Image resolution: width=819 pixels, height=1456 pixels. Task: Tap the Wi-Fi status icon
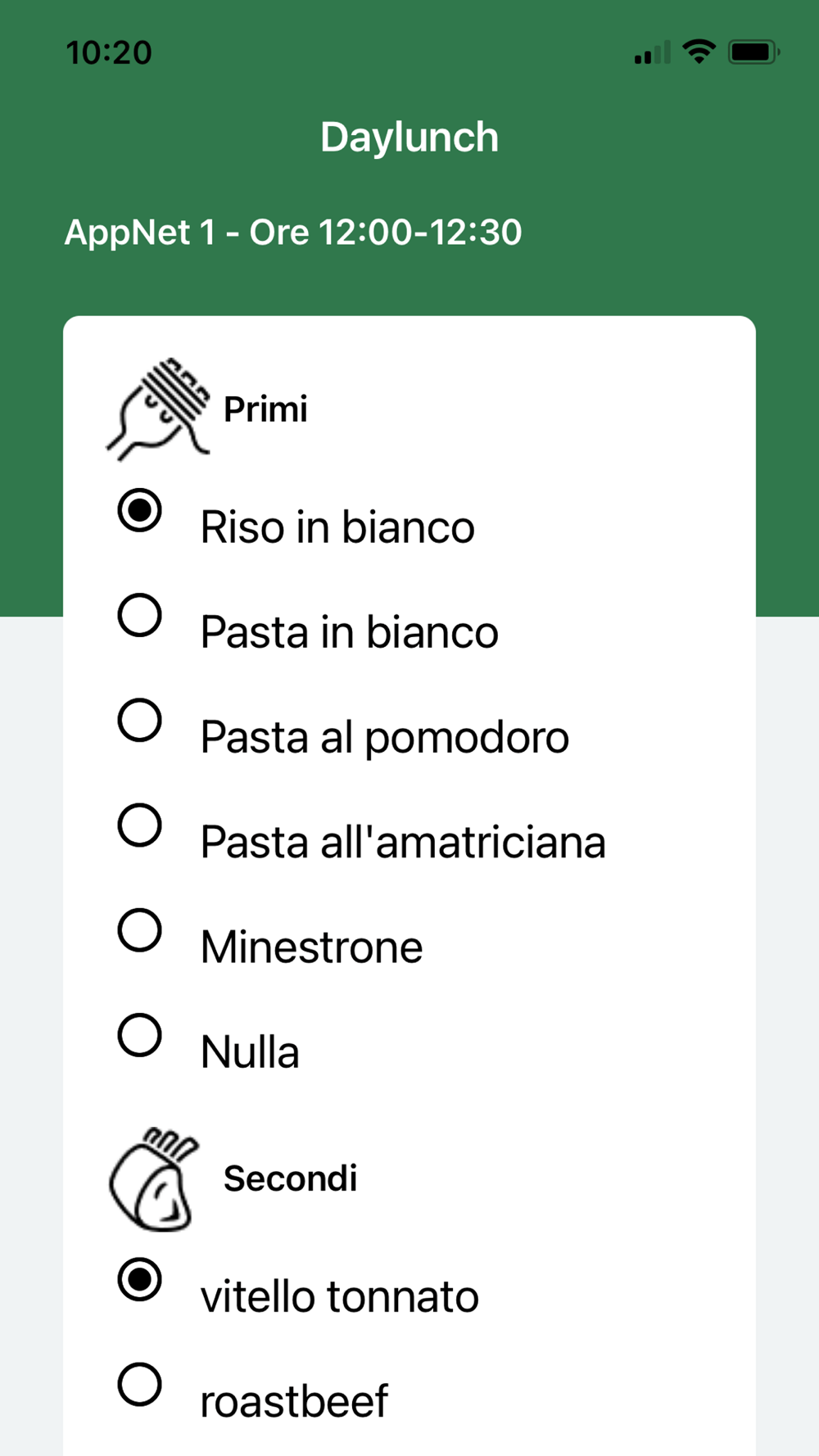699,52
